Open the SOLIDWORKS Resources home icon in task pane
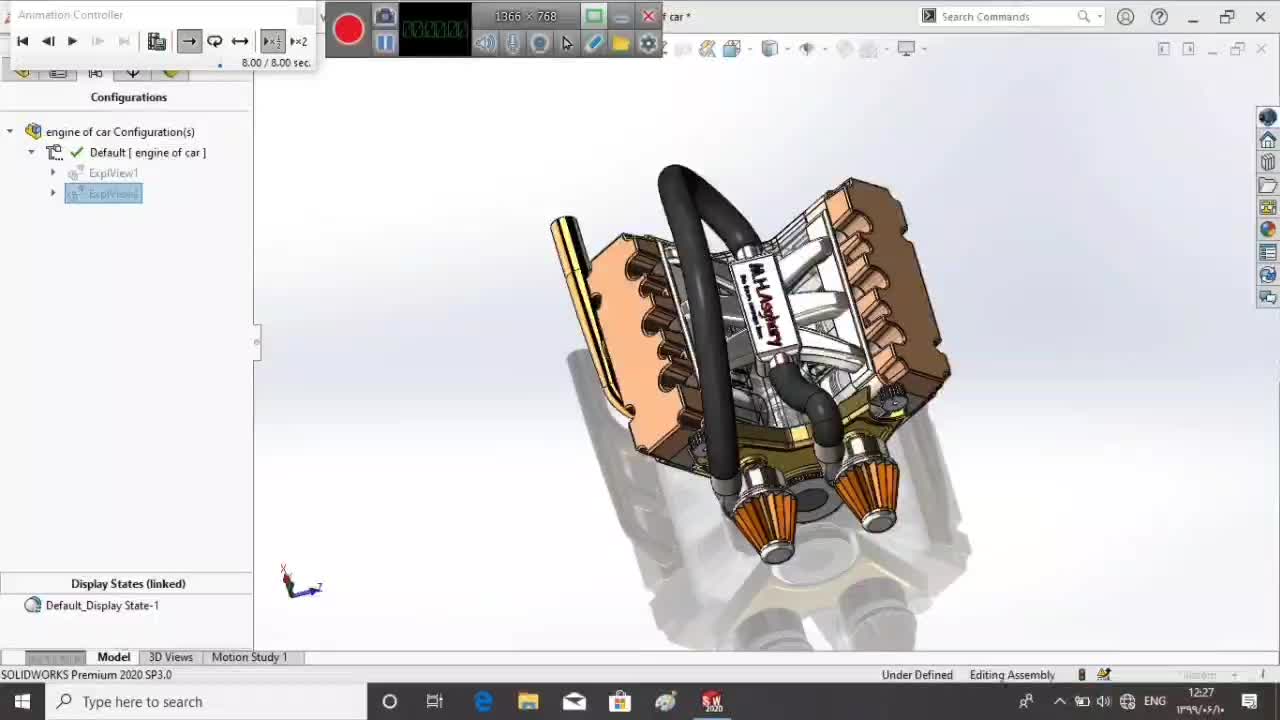The width and height of the screenshot is (1280, 720). 1267,140
